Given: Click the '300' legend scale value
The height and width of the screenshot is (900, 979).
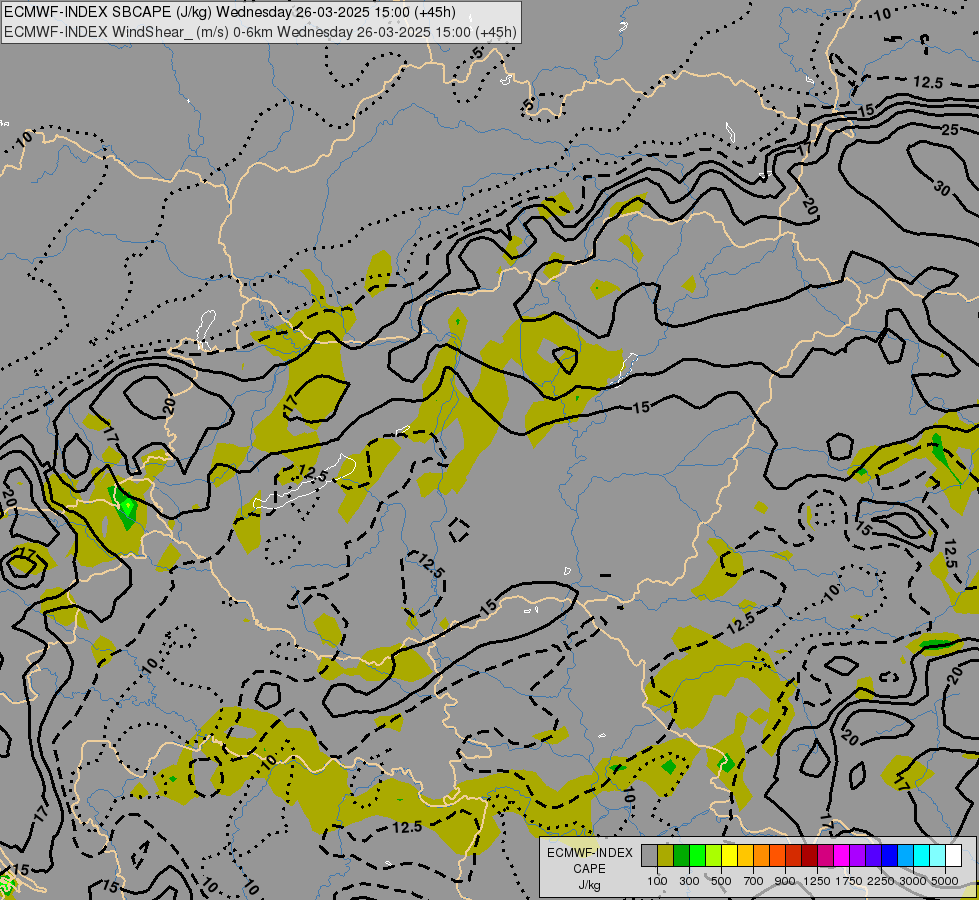Looking at the screenshot, I should [689, 881].
